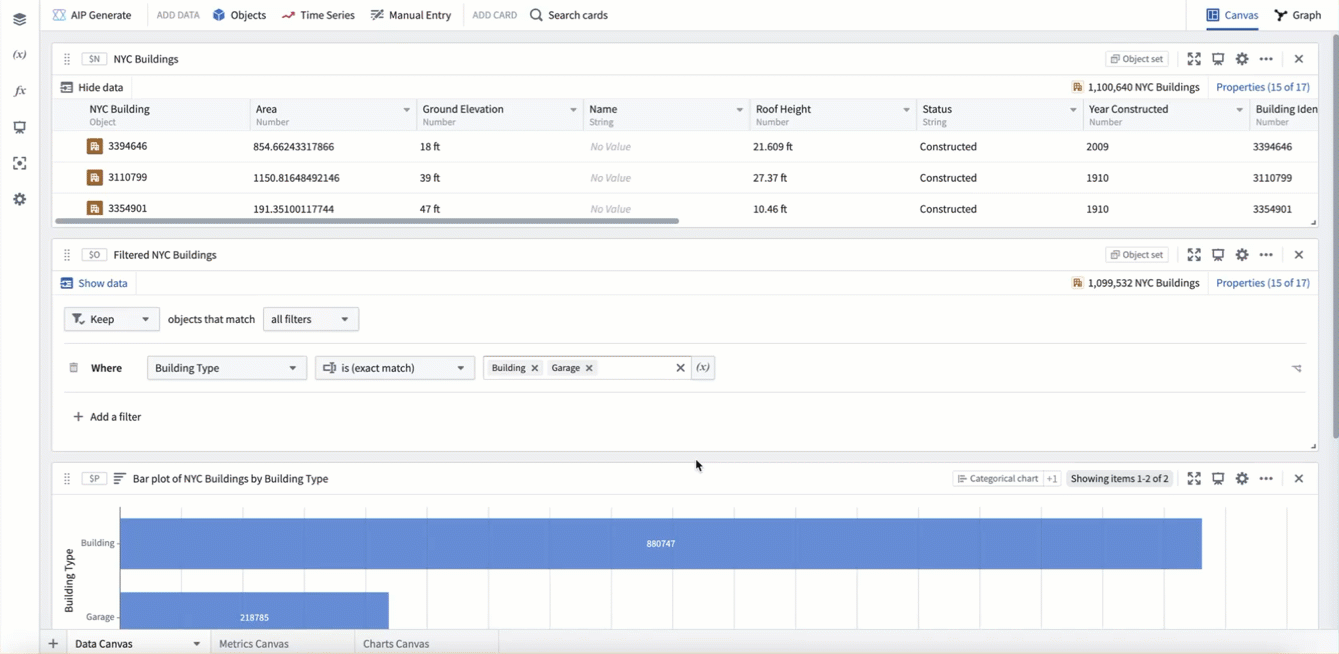The height and width of the screenshot is (654, 1339).
Task: Expand the NYC Buildings card to fullscreen
Action: [1194, 59]
